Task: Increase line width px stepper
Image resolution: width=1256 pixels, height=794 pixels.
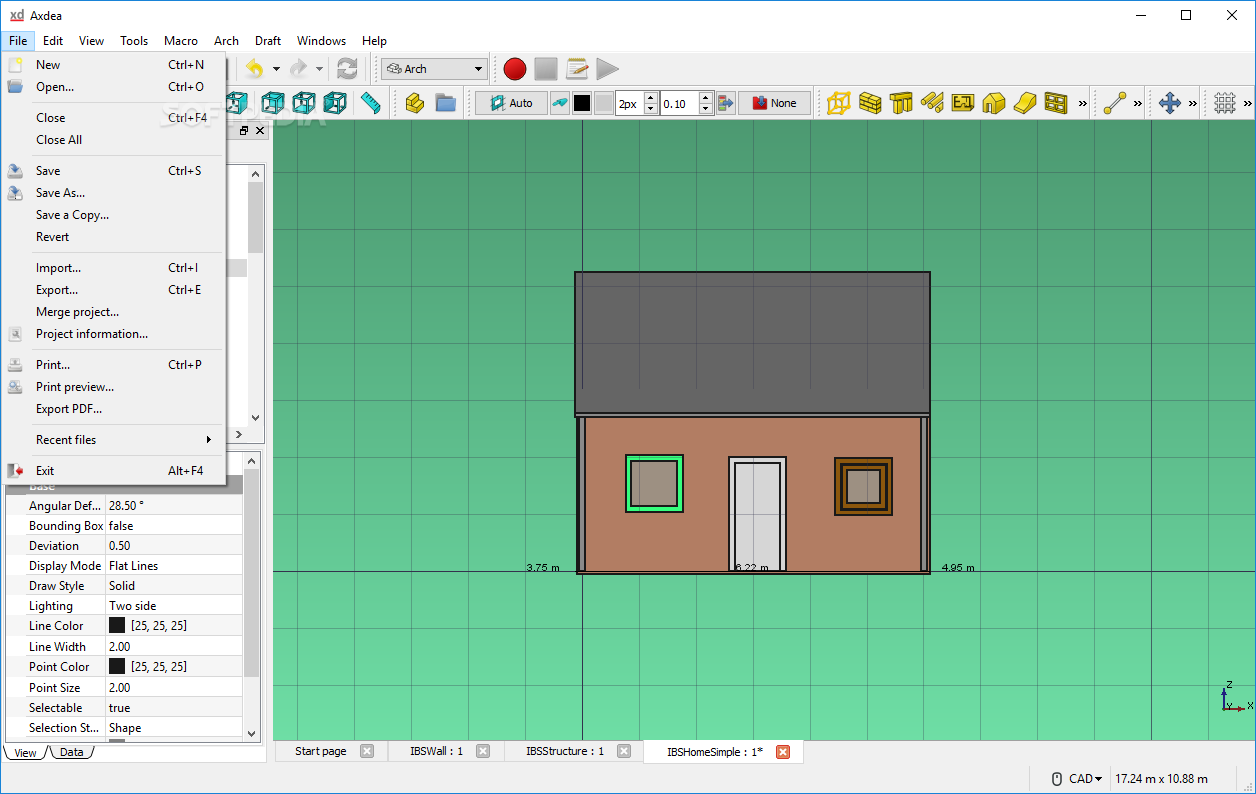Action: tap(651, 98)
